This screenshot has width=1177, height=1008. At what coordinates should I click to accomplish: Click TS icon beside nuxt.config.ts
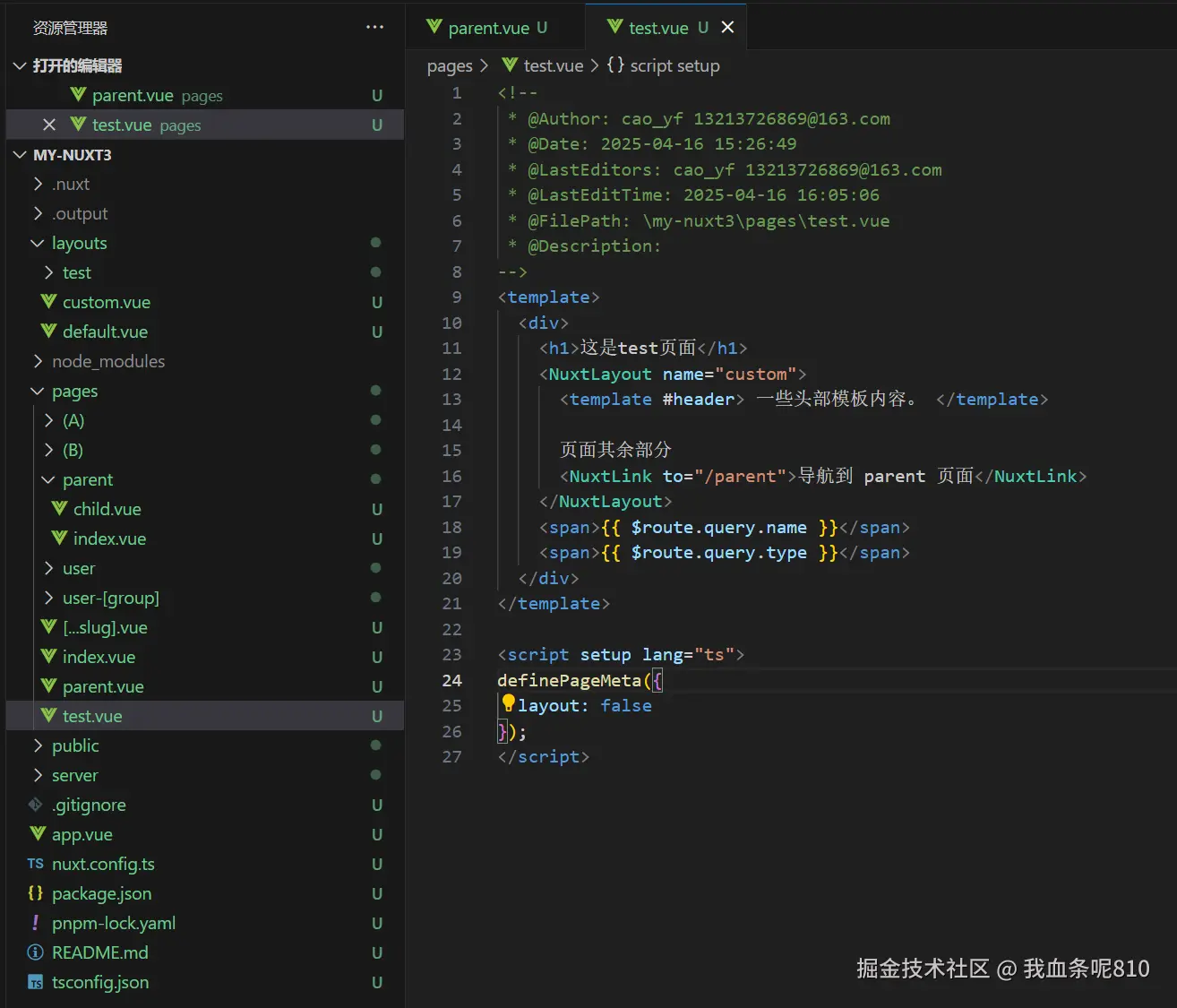tap(36, 864)
